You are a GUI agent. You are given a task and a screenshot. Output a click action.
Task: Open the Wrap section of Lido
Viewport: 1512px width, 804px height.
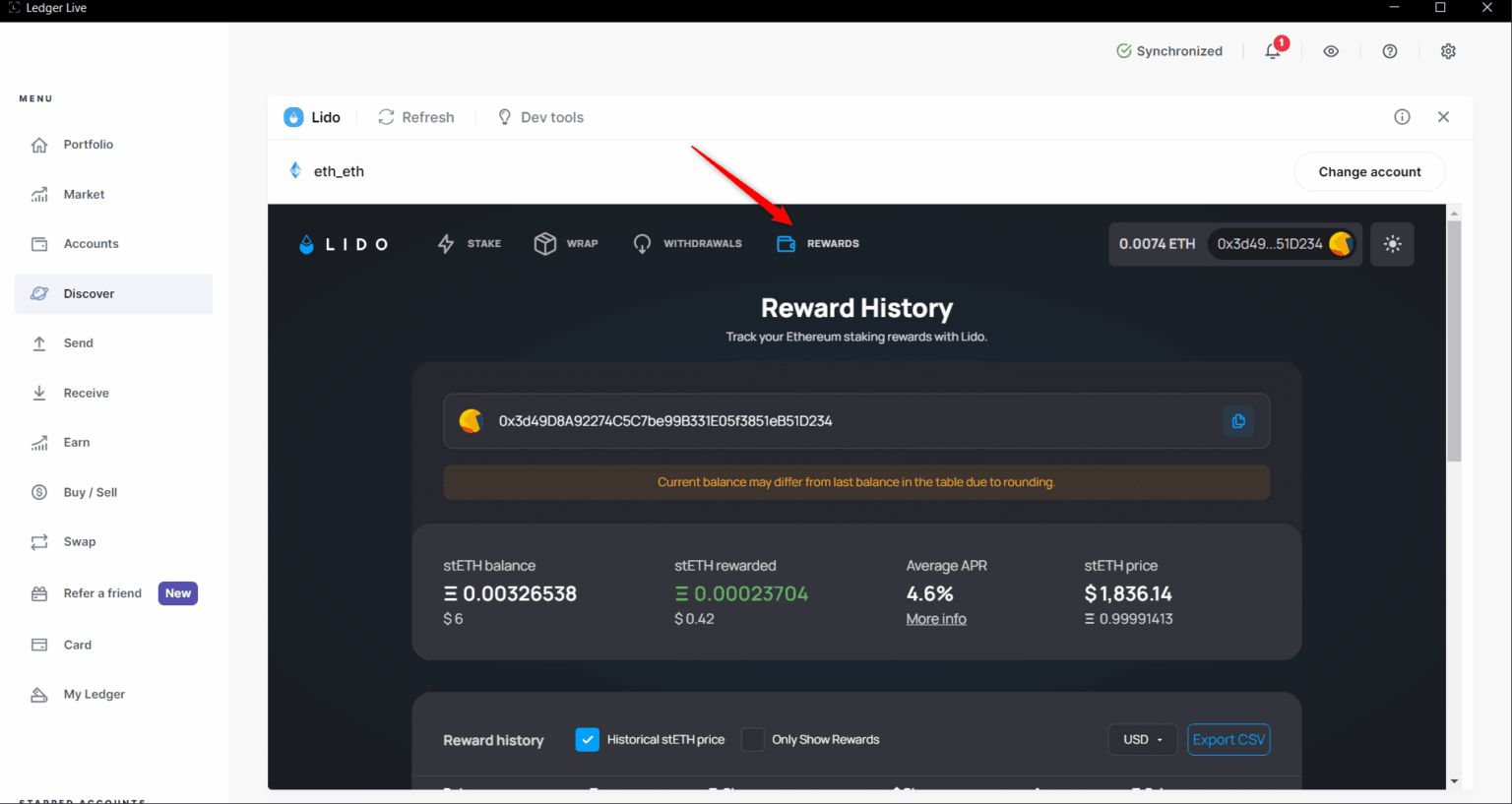545,243
